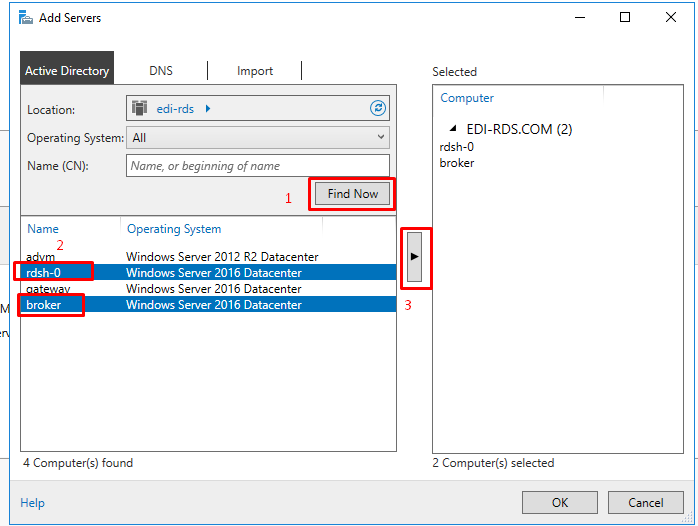This screenshot has height=526, width=698.
Task: Click the Cancel button
Action: click(x=645, y=502)
